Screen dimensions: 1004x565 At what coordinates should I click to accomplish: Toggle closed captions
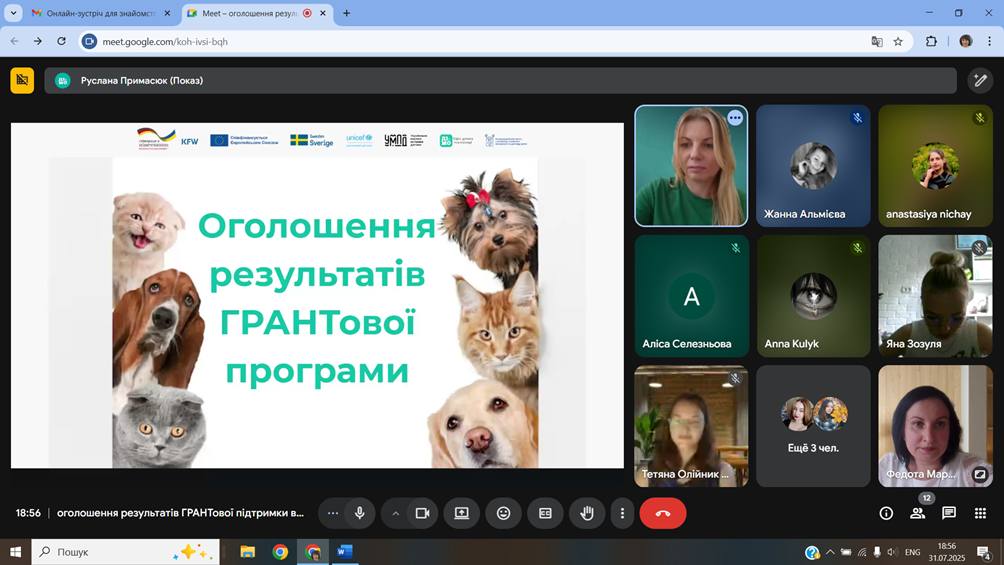[x=545, y=513]
